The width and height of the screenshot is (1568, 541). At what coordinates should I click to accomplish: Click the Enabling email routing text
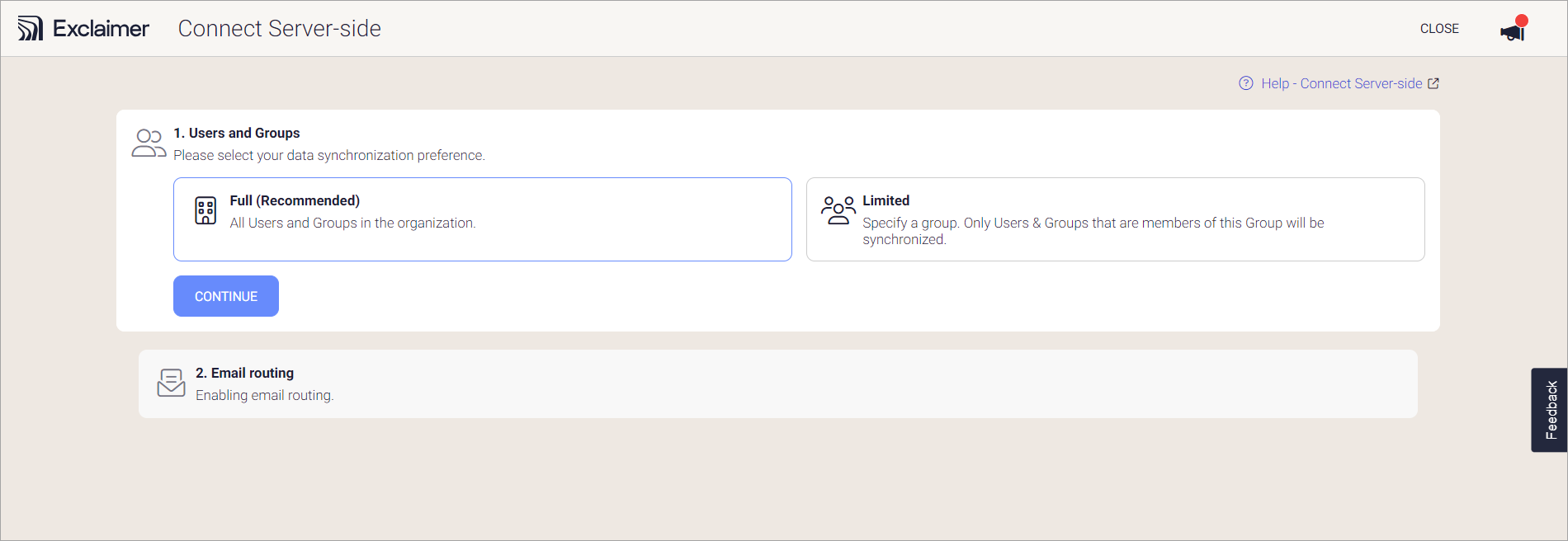(x=264, y=395)
